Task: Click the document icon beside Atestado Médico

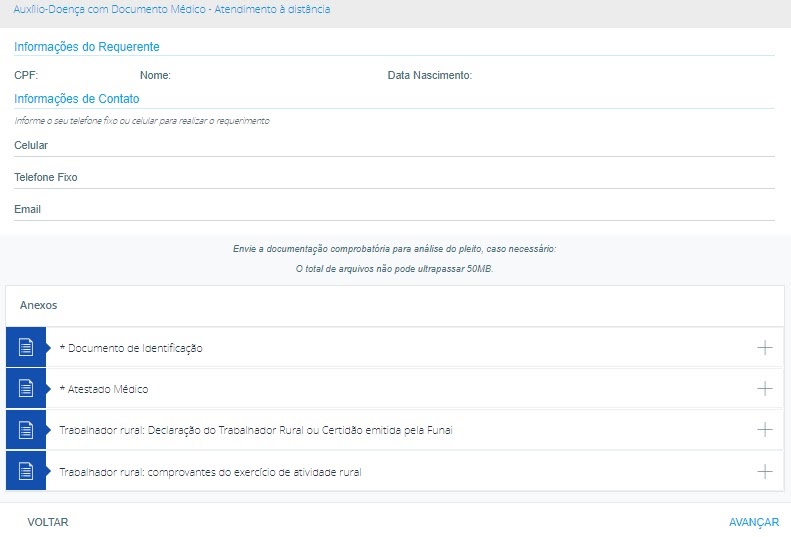Action: (26, 389)
